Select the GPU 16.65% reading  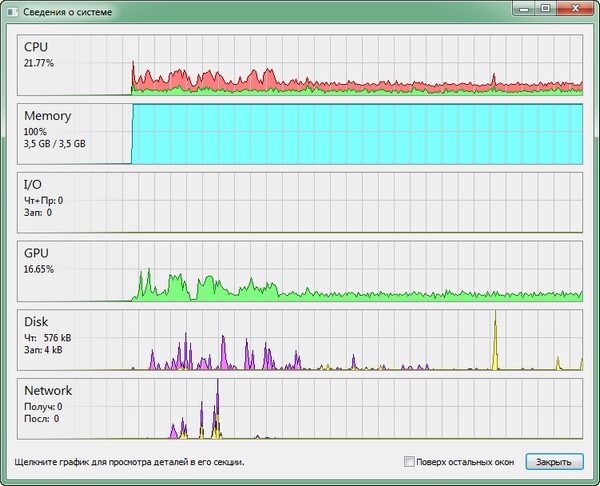pos(38,269)
